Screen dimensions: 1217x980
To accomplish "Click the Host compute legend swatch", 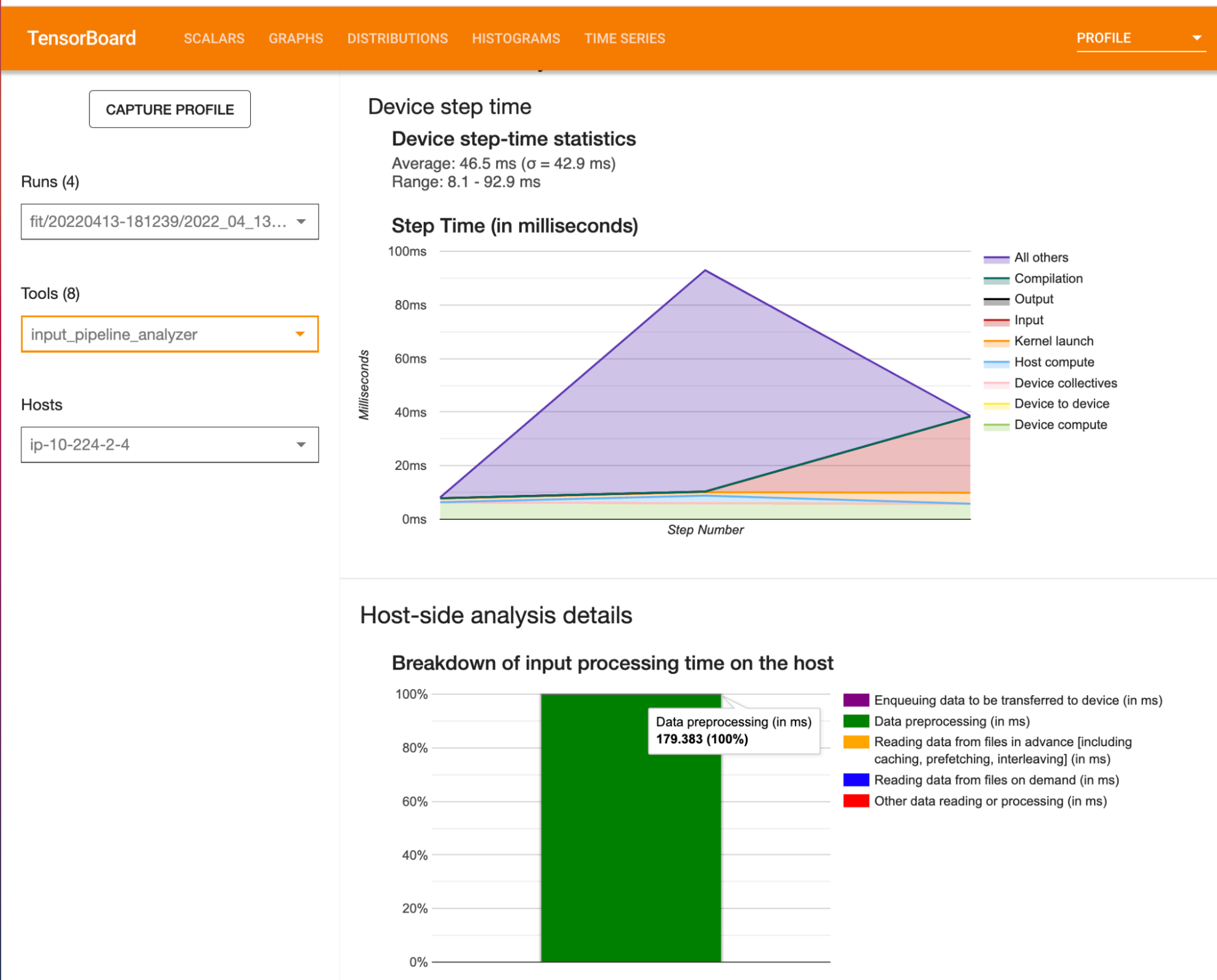I will point(996,363).
